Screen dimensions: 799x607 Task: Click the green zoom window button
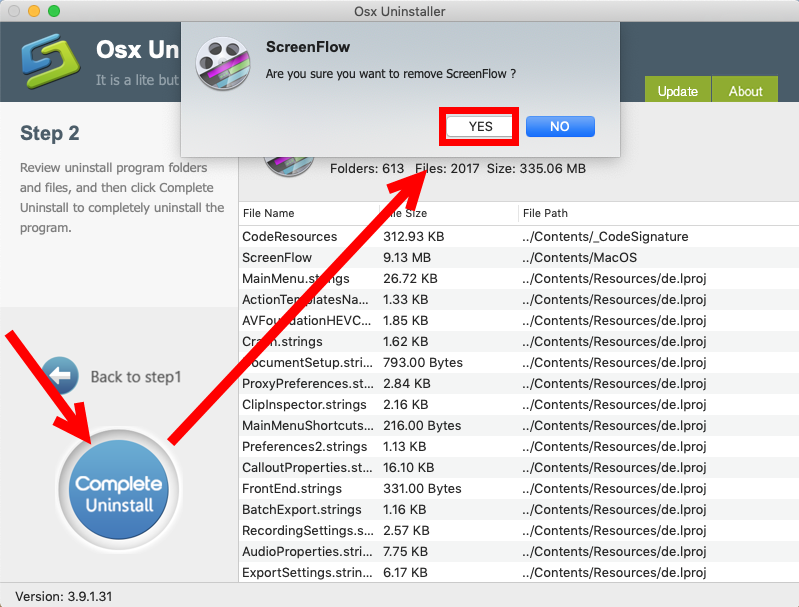point(54,11)
